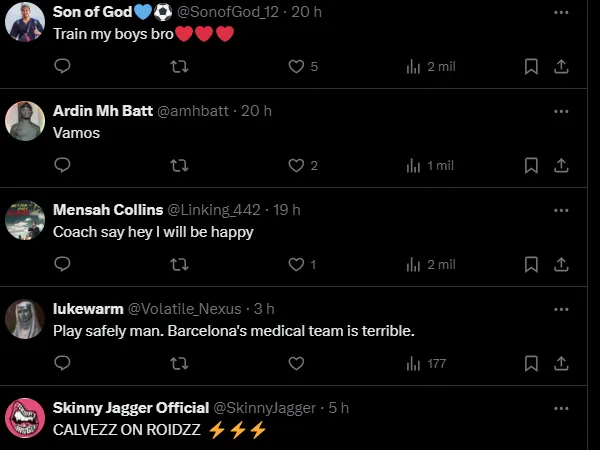600x450 pixels.
Task: Like Mensah Collins' tweet
Action: point(296,264)
